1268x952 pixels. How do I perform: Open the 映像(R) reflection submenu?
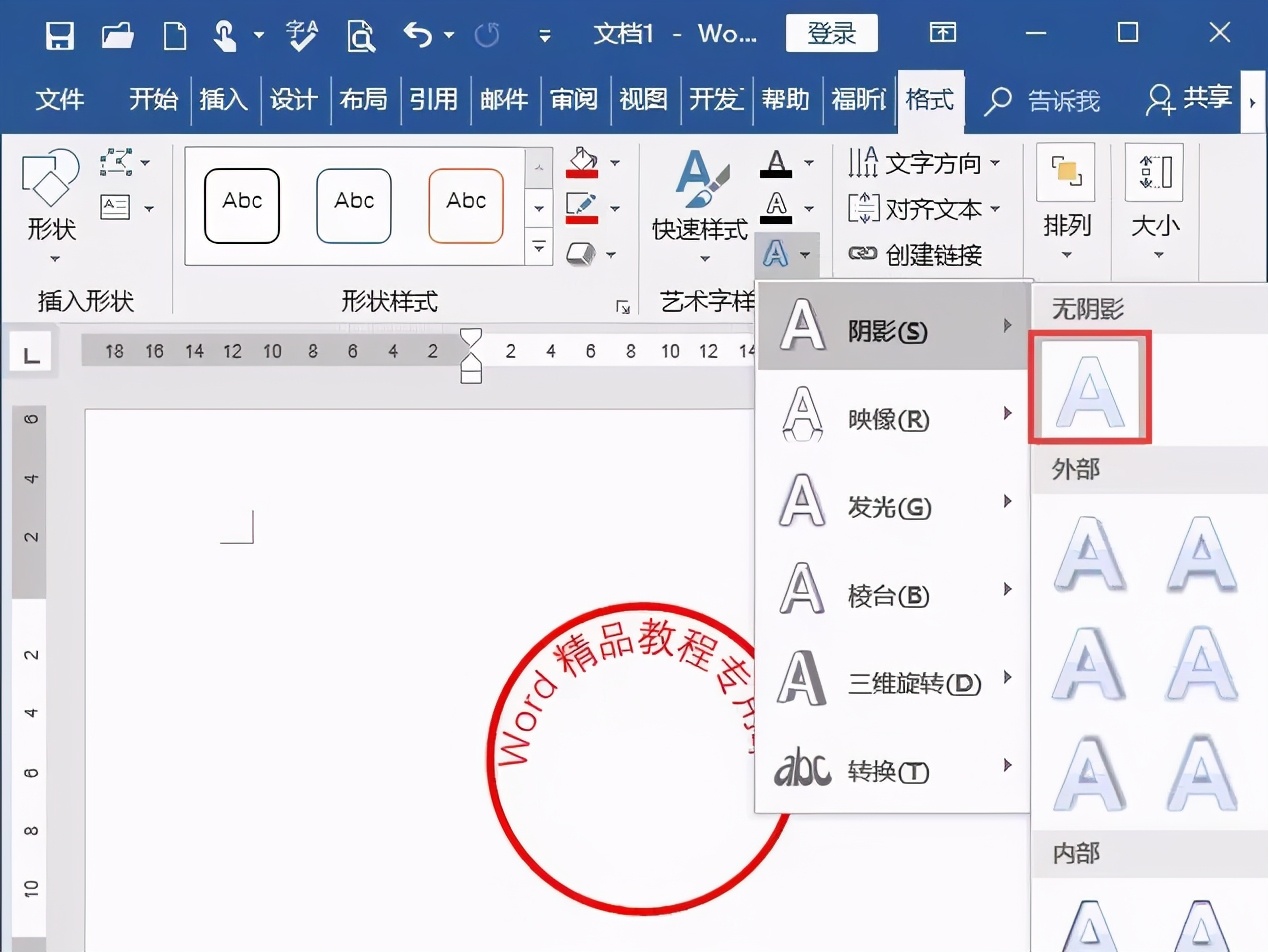pos(893,414)
